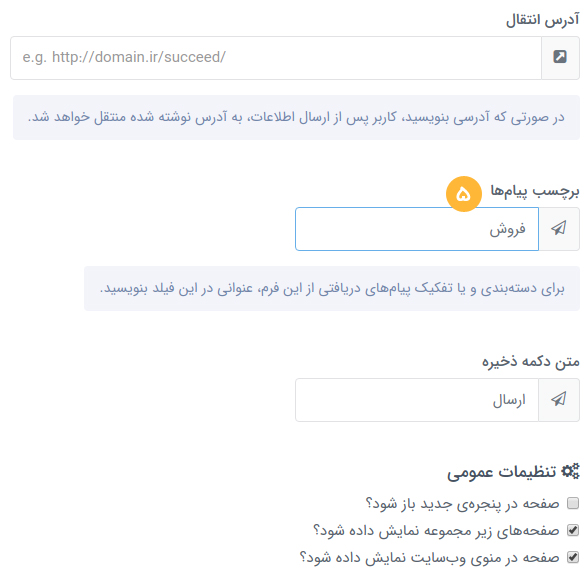Click the صفحه‌های زیر مجموعه نمایش داده شود؟ label text
This screenshot has width=587, height=575.
(436, 530)
